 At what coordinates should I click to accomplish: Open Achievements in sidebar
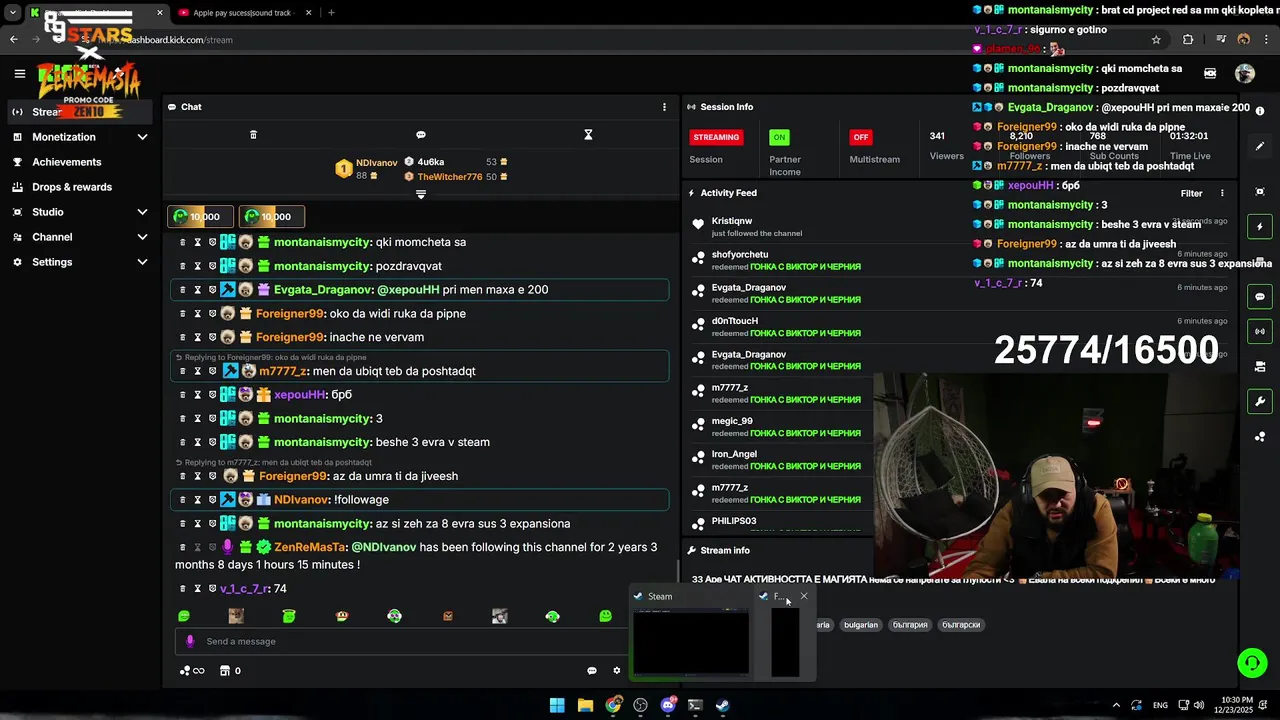[66, 162]
